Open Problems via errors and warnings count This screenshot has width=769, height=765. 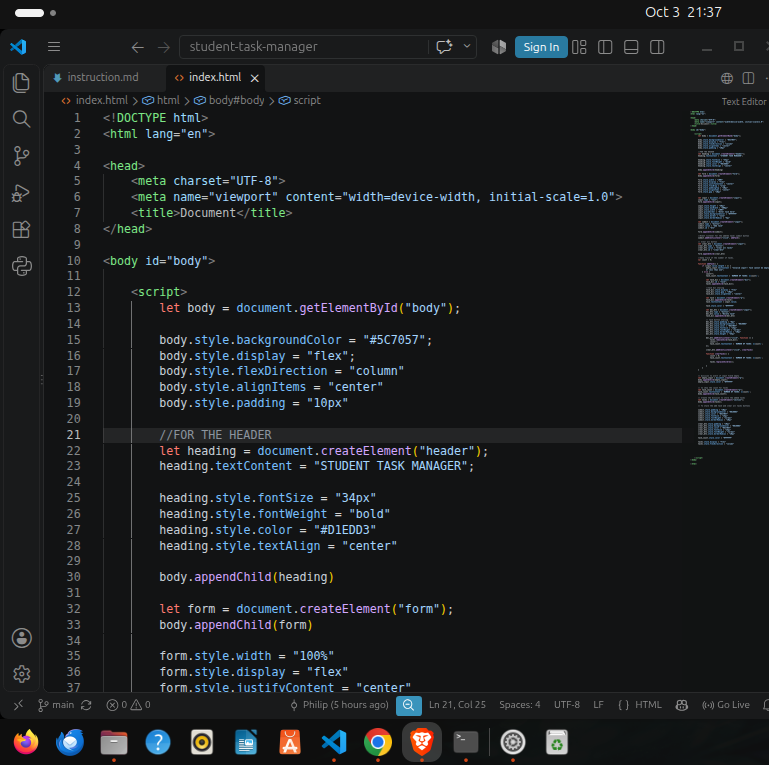pyautogui.click(x=128, y=705)
